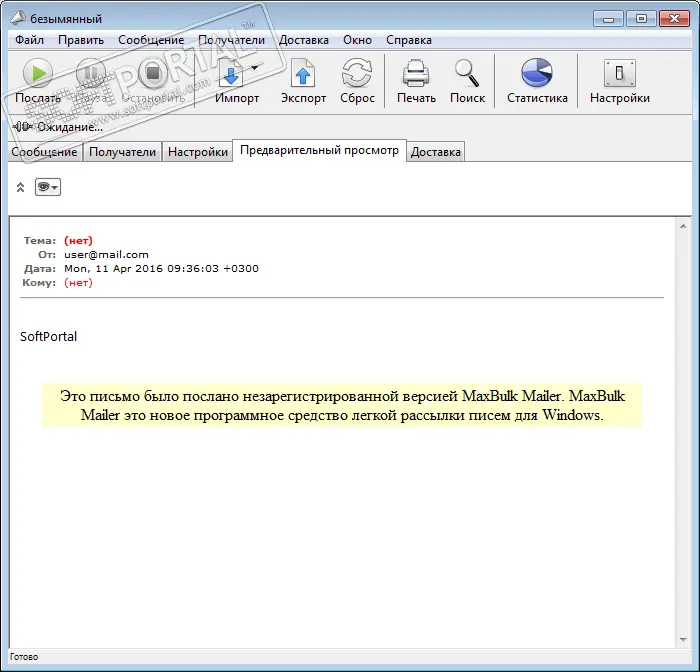Switch to the Сообщение tab

pyautogui.click(x=45, y=152)
